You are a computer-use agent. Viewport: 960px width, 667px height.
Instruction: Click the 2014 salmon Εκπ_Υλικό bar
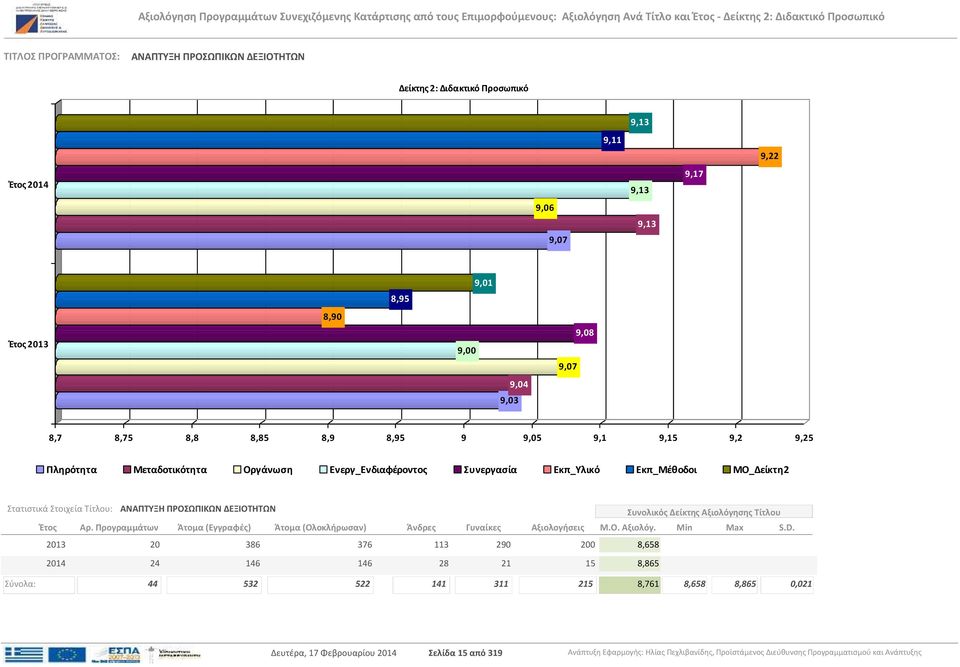click(407, 157)
